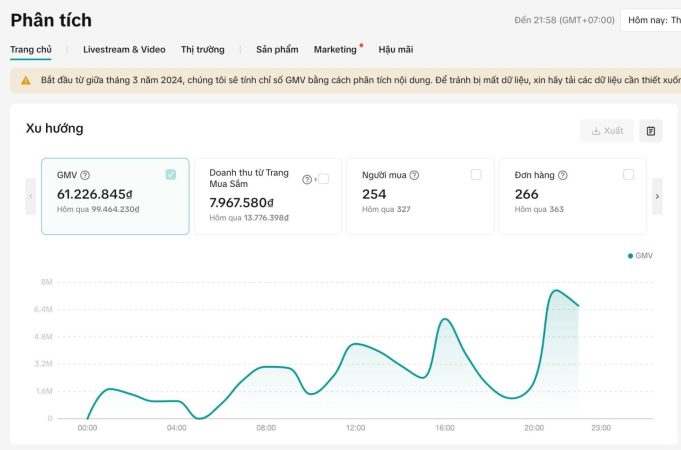The width and height of the screenshot is (681, 450).
Task: Click the help icon beside Người mua
Action: click(x=414, y=175)
